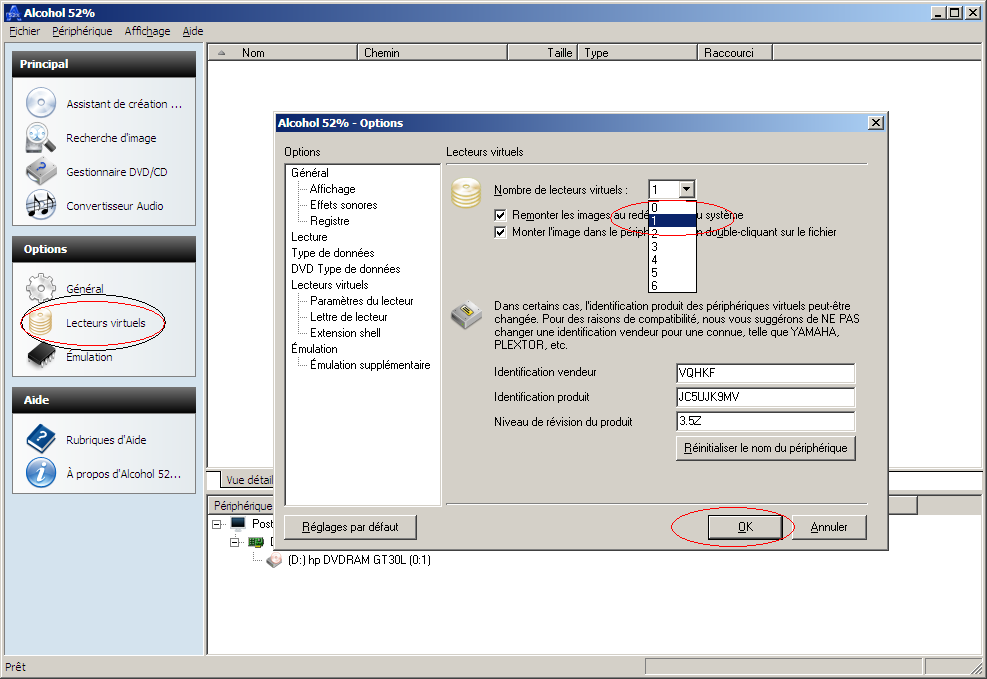The height and width of the screenshot is (679, 987).
Task: Open Lecteurs virtuels link in sidebar
Action: coord(106,323)
